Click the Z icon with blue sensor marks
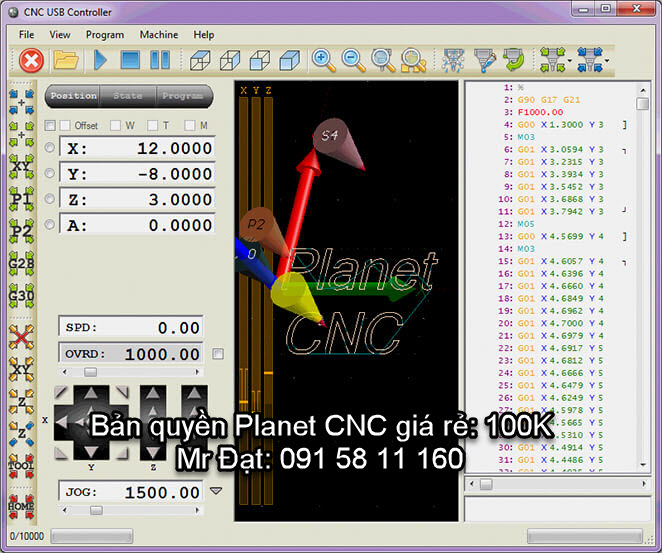 (21, 434)
